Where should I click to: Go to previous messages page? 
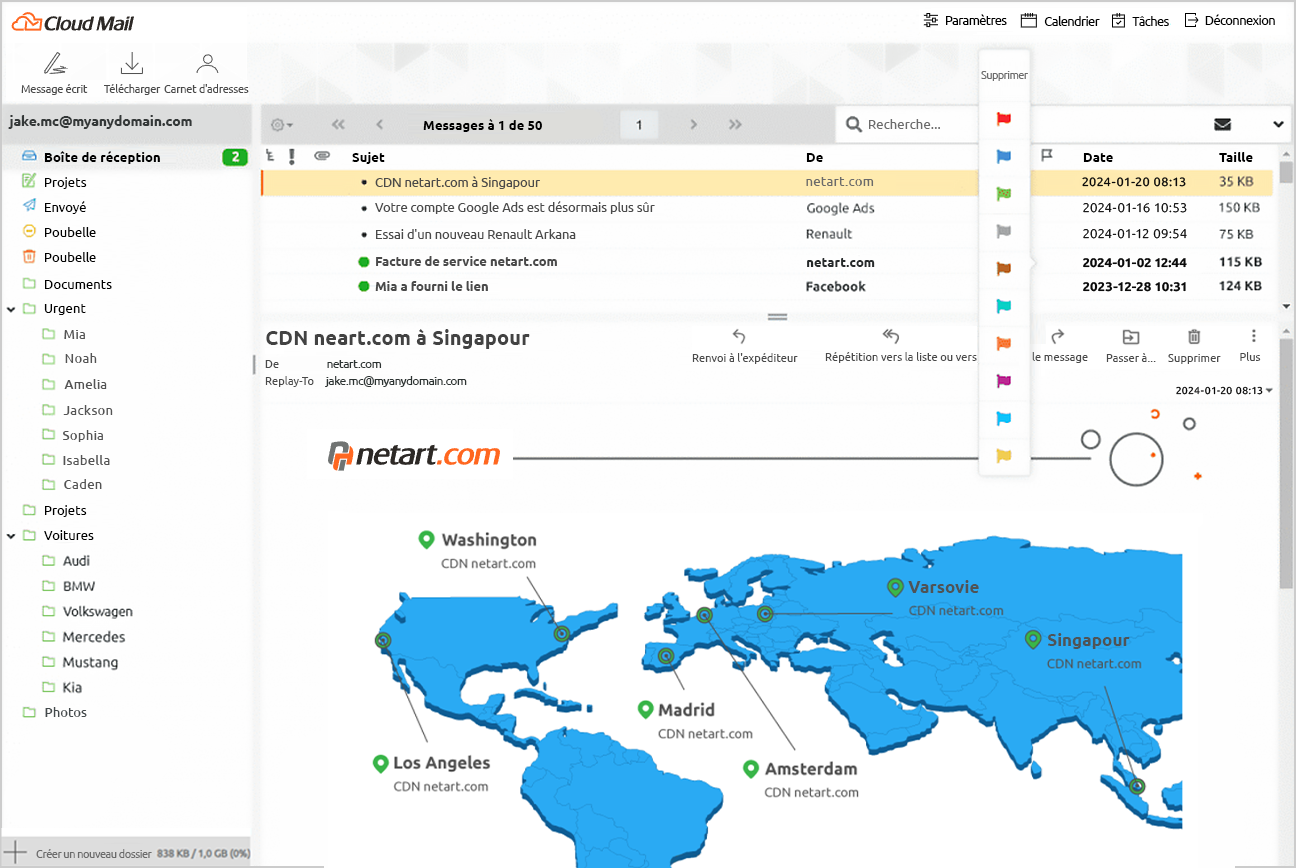(380, 125)
